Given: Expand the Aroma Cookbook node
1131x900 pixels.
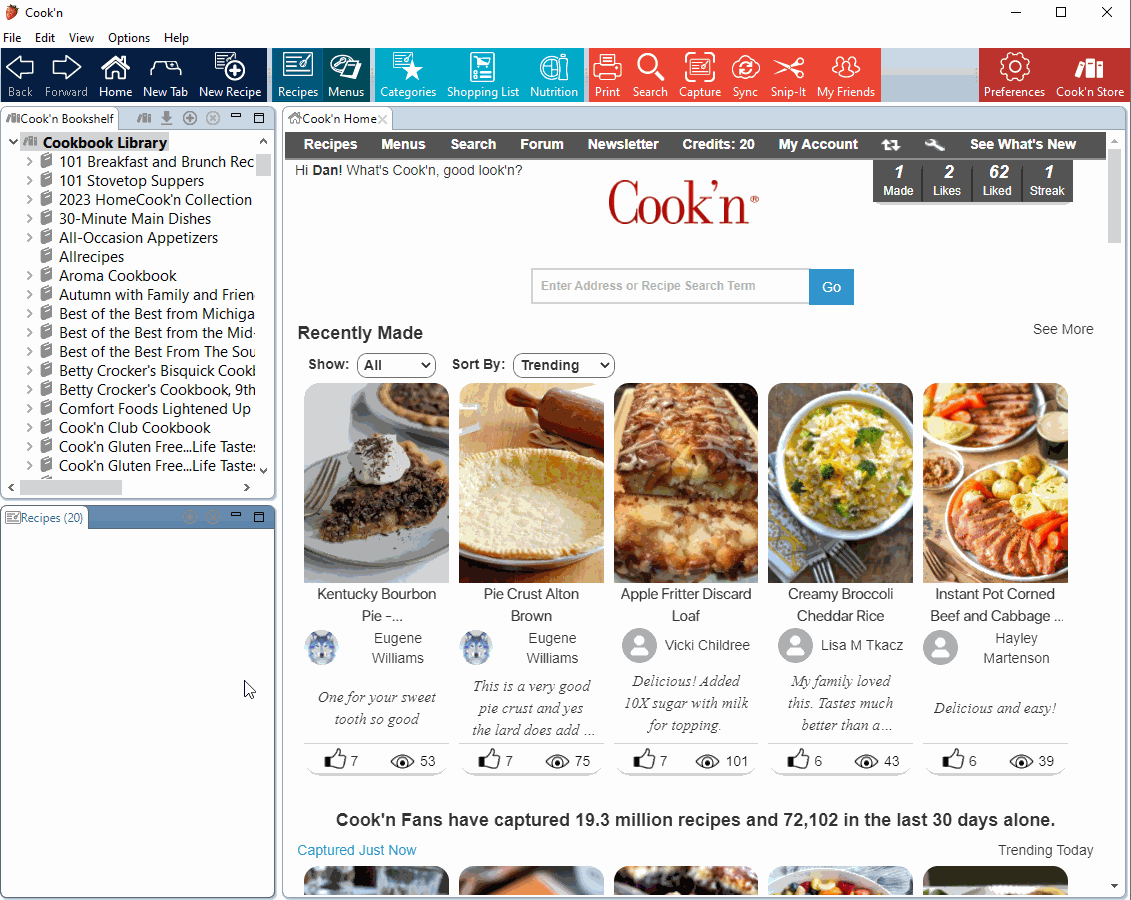Looking at the screenshot, I should pyautogui.click(x=30, y=275).
